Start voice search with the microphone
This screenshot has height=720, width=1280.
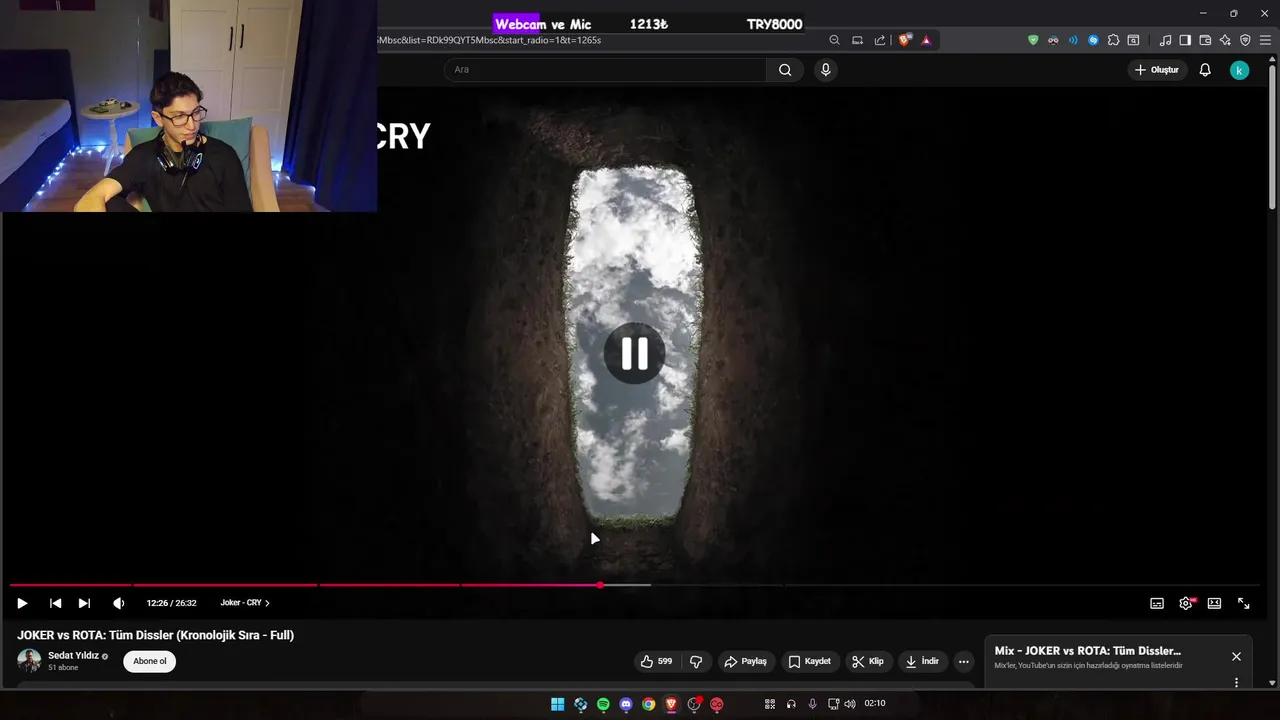(825, 70)
